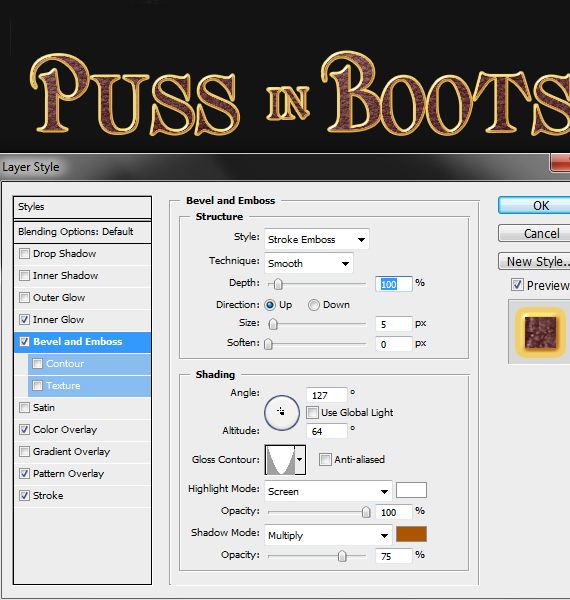Uncheck the Inner Glow checkbox

tap(24, 320)
